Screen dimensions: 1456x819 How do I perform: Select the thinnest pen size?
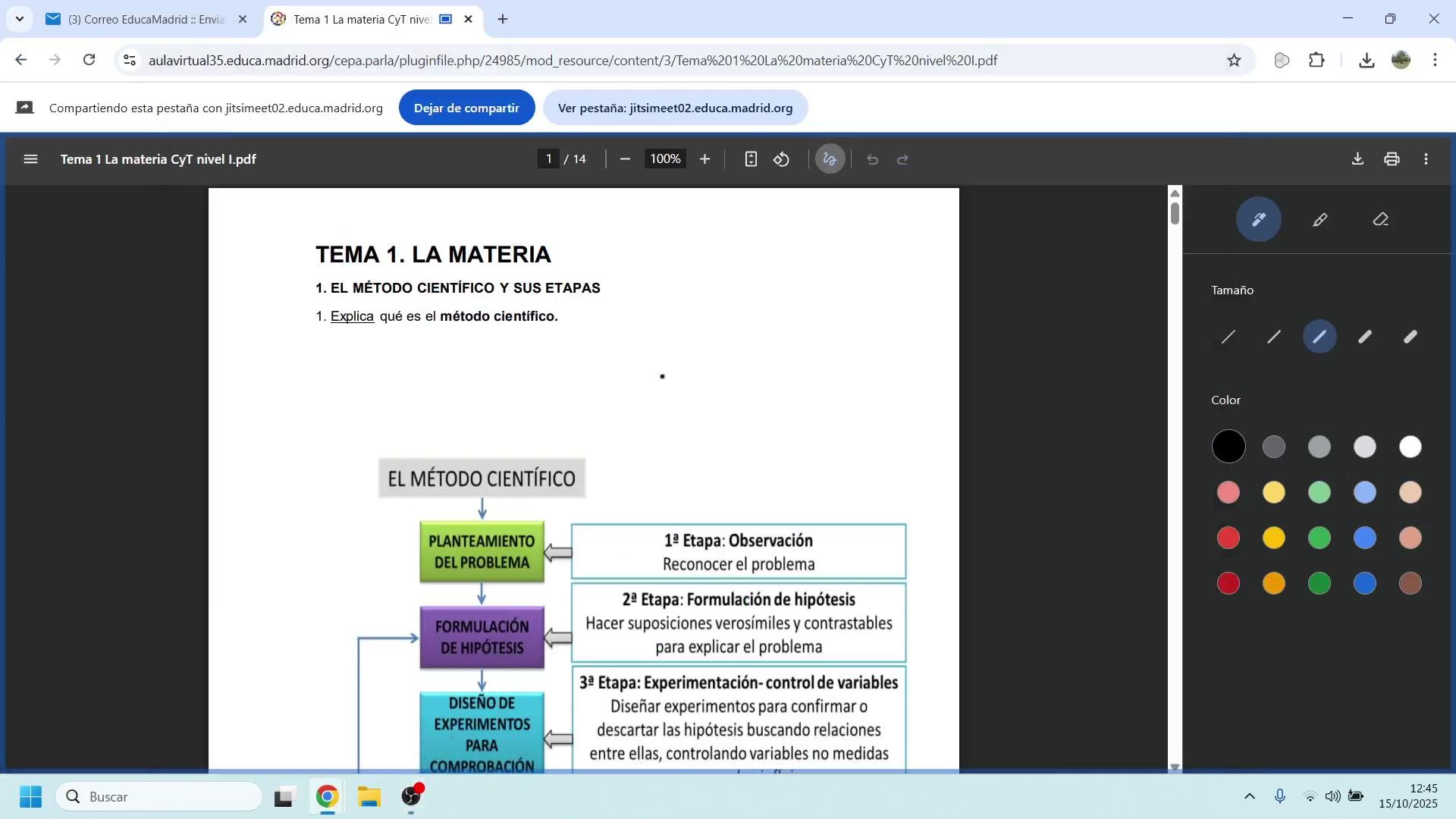(x=1228, y=337)
